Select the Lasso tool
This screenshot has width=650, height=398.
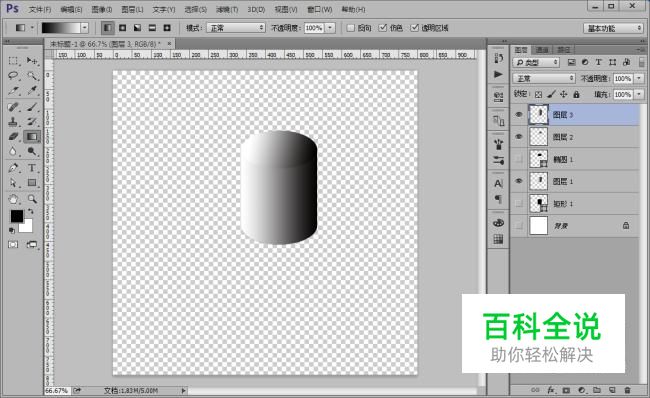13,75
